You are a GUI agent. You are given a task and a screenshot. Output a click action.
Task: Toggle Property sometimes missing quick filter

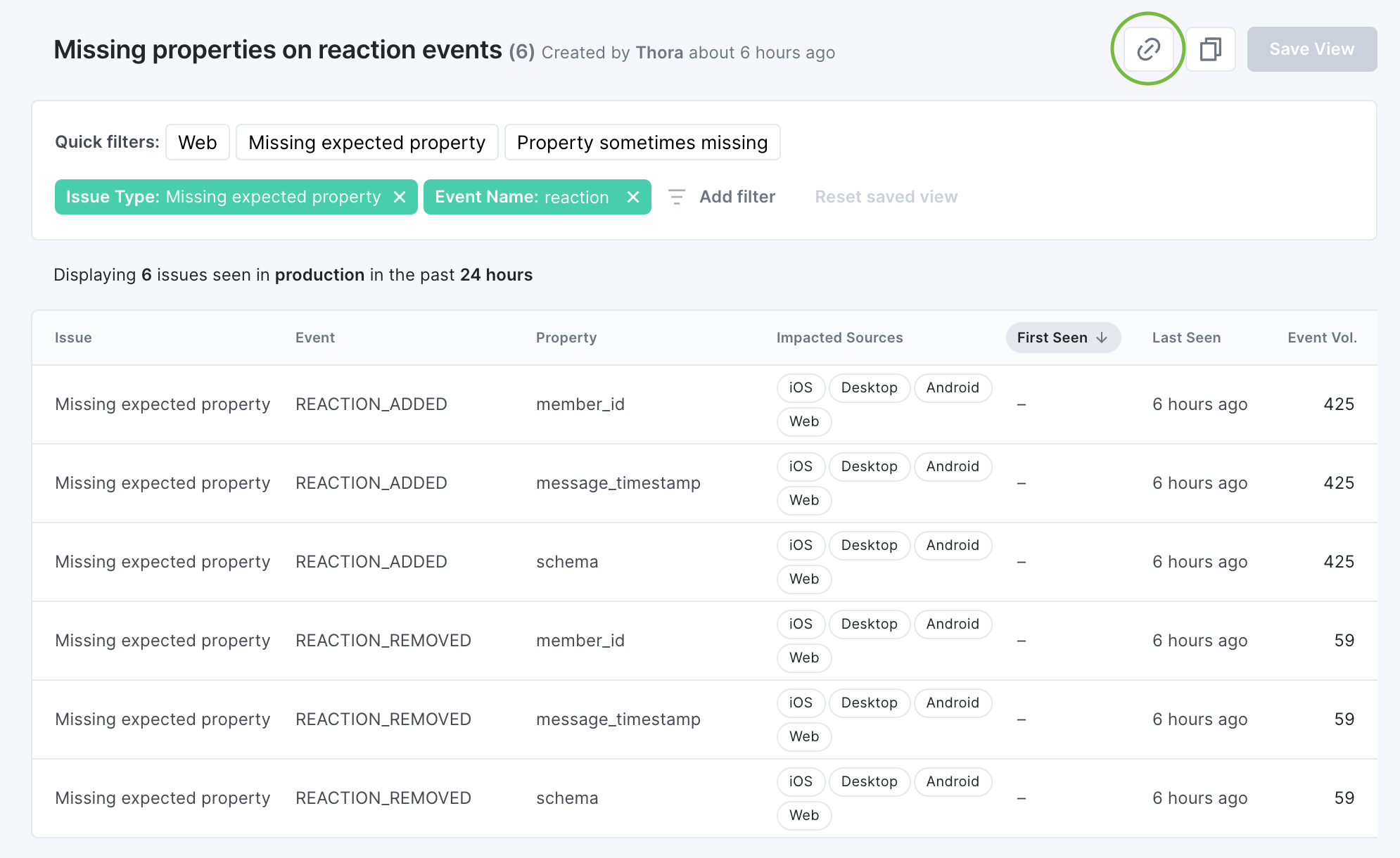pos(642,143)
